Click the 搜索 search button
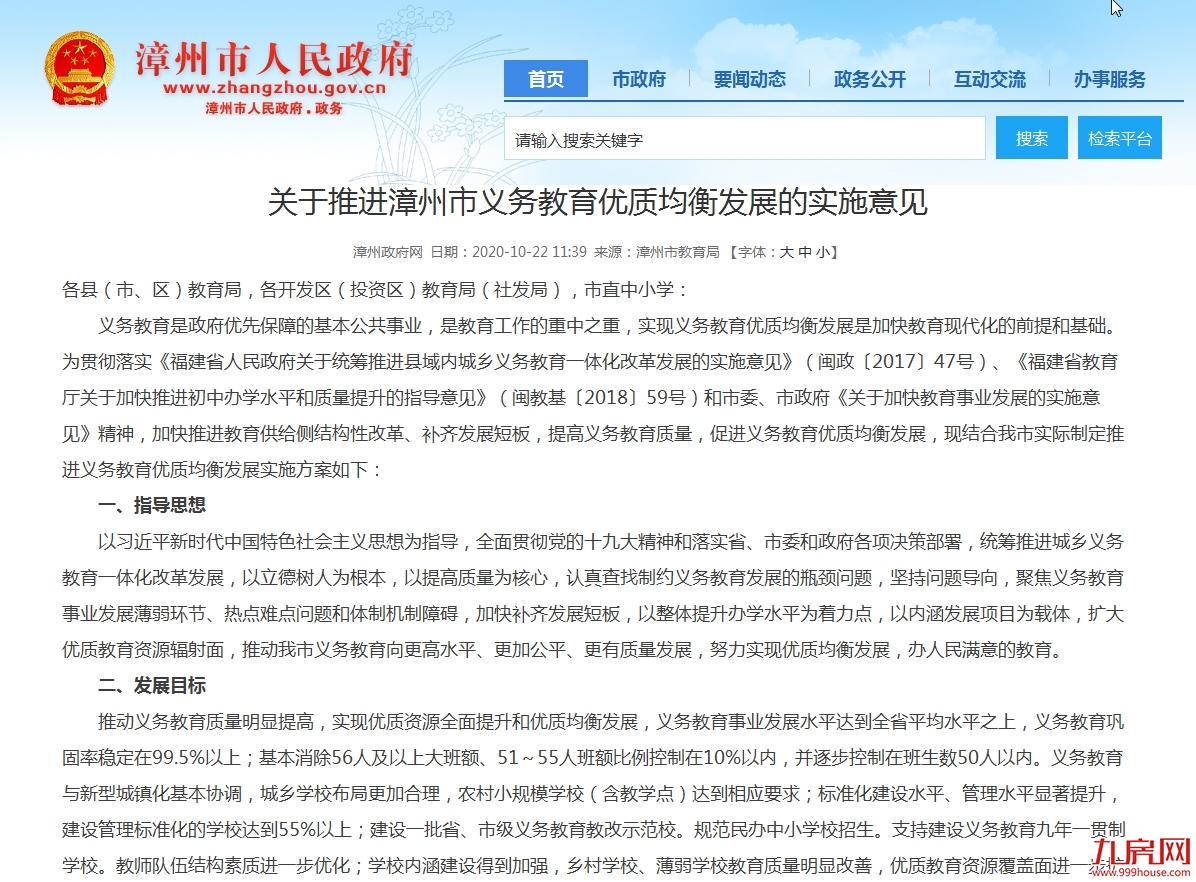Screen dimensions: 1196x882 (x=1031, y=138)
